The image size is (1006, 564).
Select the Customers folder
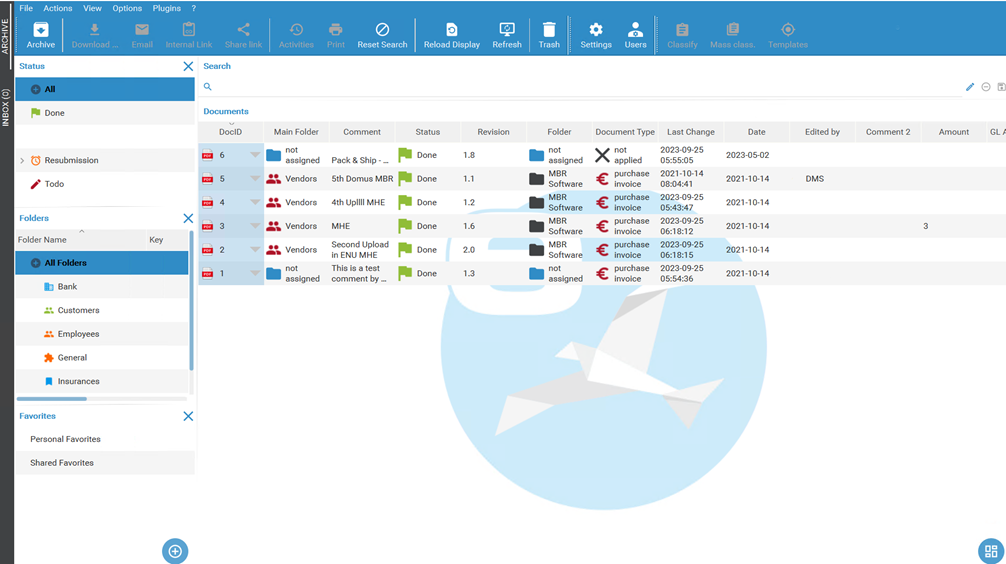click(x=78, y=310)
